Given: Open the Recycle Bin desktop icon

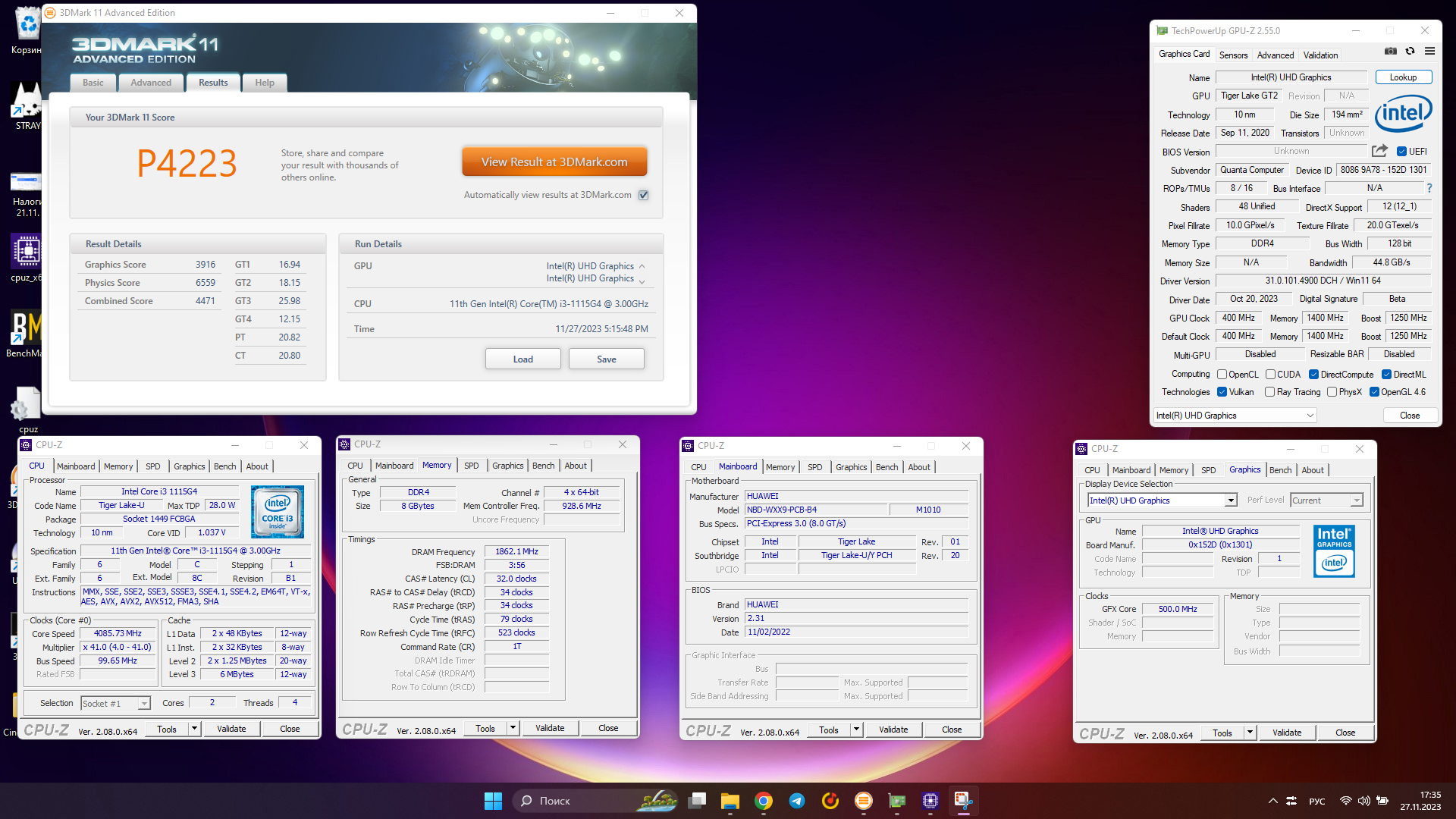Looking at the screenshot, I should pyautogui.click(x=28, y=30).
